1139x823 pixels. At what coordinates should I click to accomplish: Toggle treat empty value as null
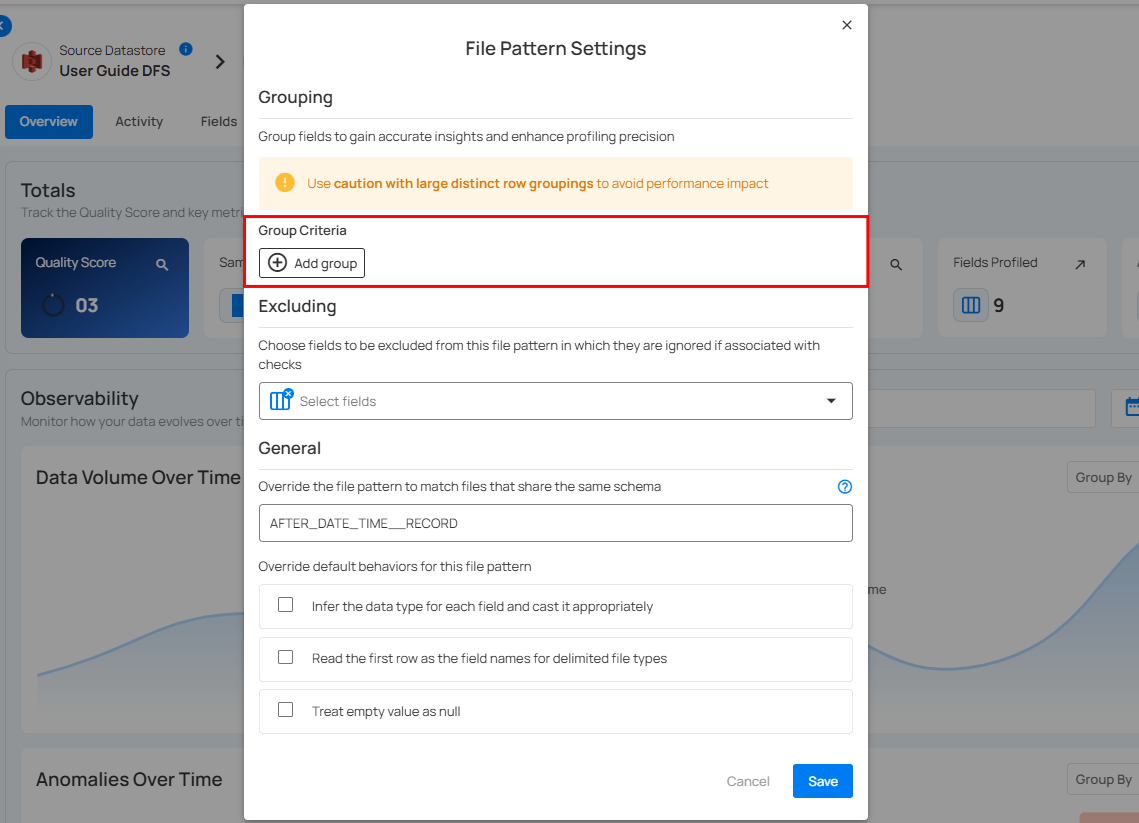tap(286, 710)
